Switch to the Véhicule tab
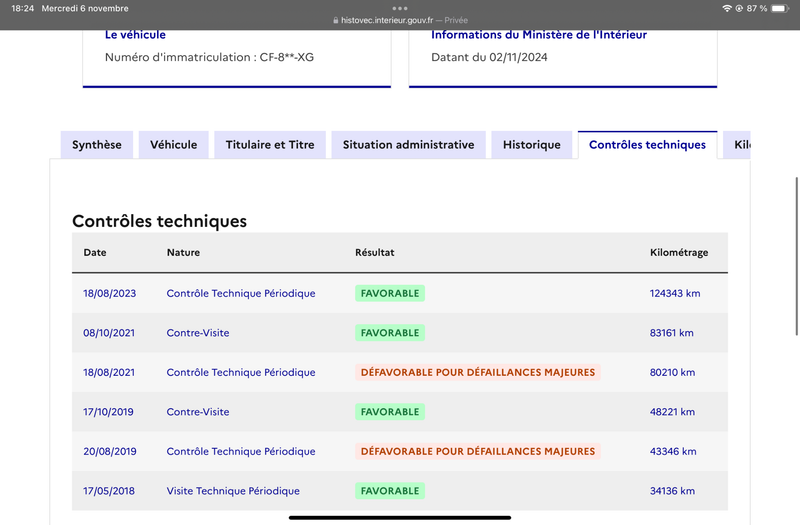Screen dimensions: 800x525 coord(173,145)
